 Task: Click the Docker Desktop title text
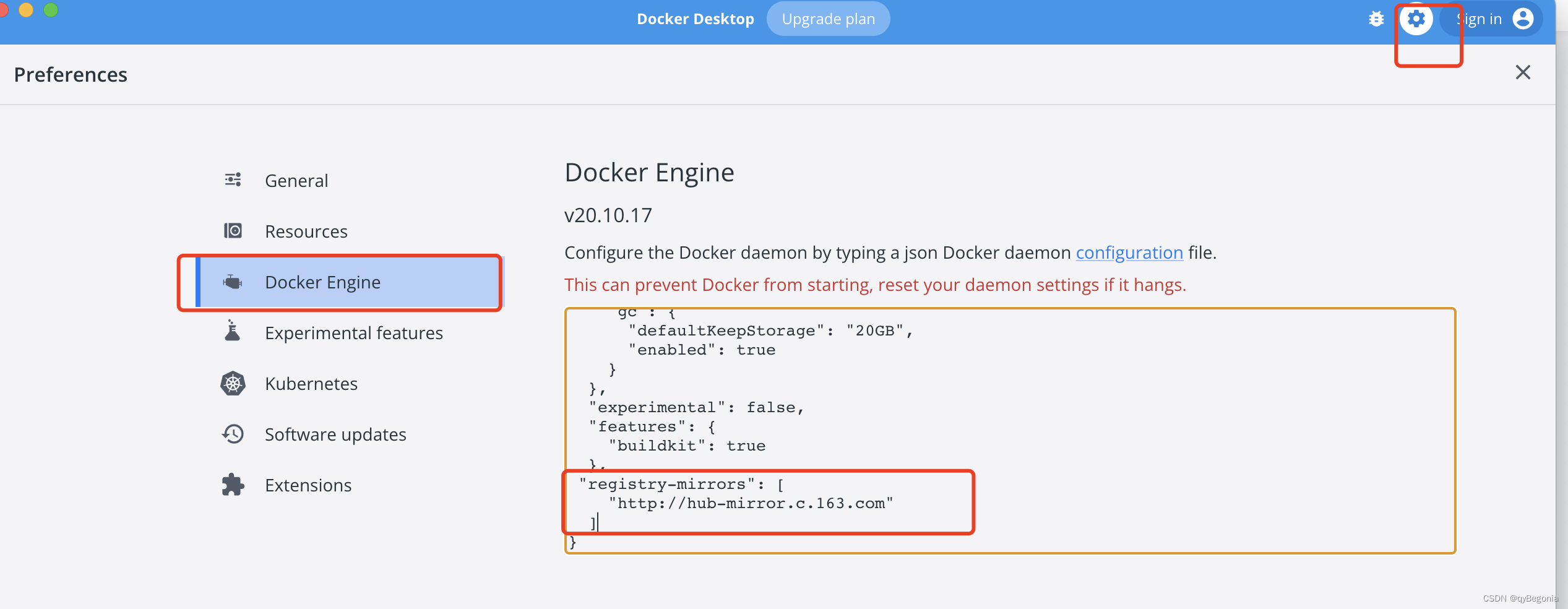coord(696,19)
